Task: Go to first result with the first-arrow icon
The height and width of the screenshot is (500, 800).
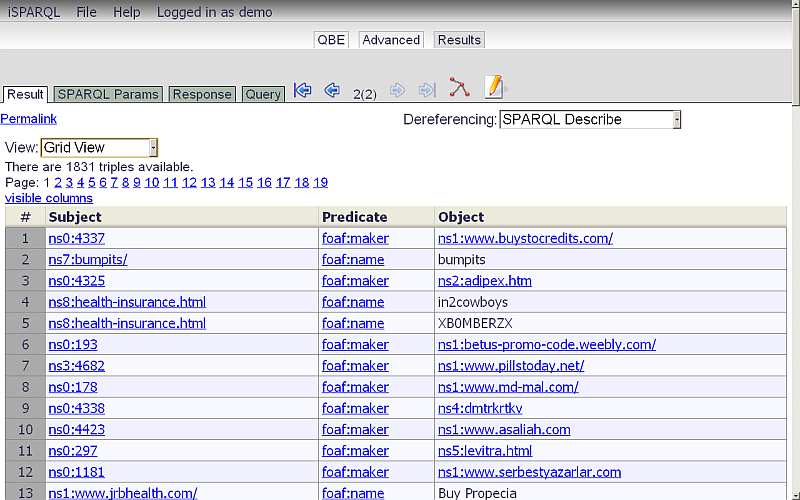Action: pos(303,90)
